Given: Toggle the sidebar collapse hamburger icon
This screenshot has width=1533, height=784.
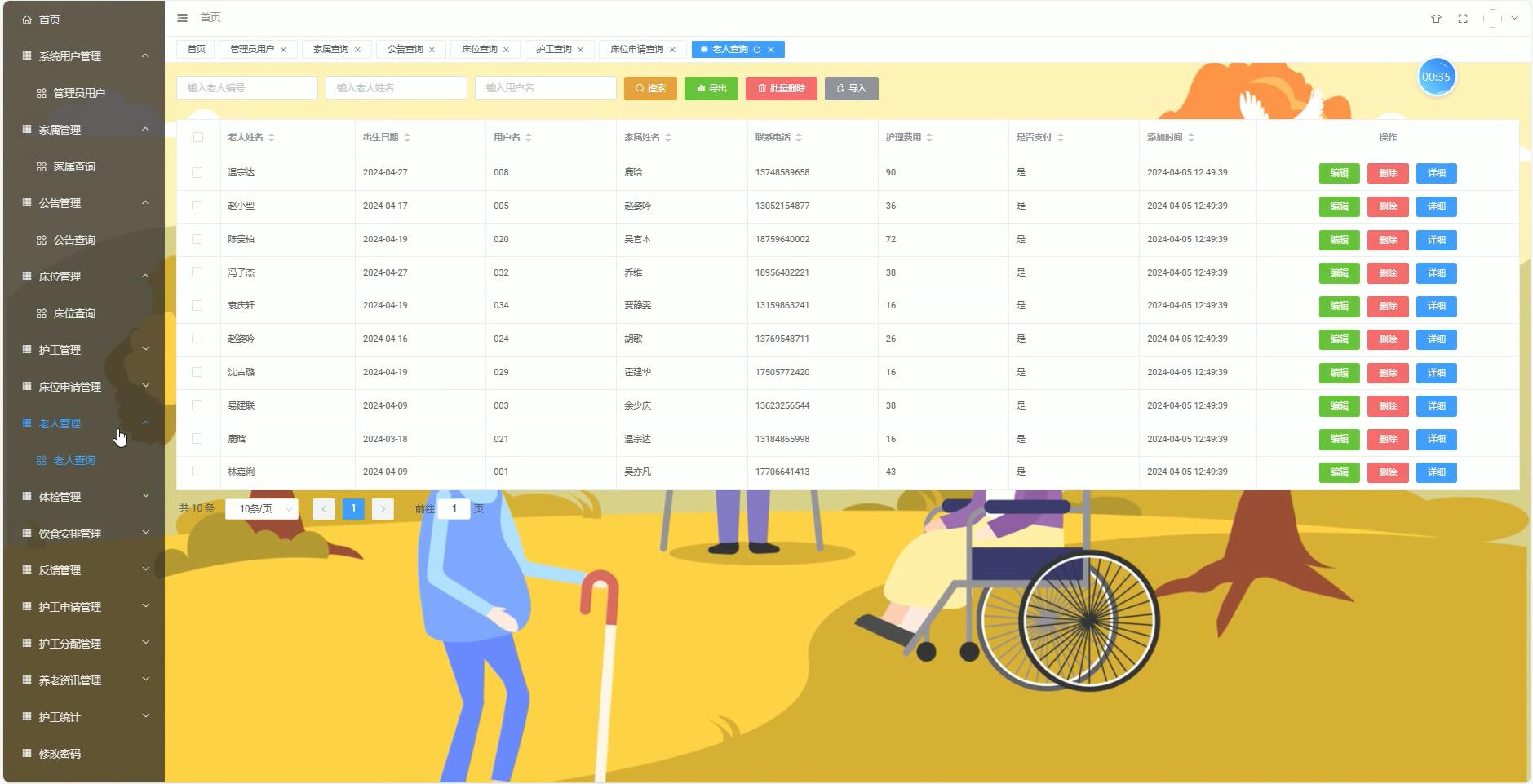Looking at the screenshot, I should (183, 17).
